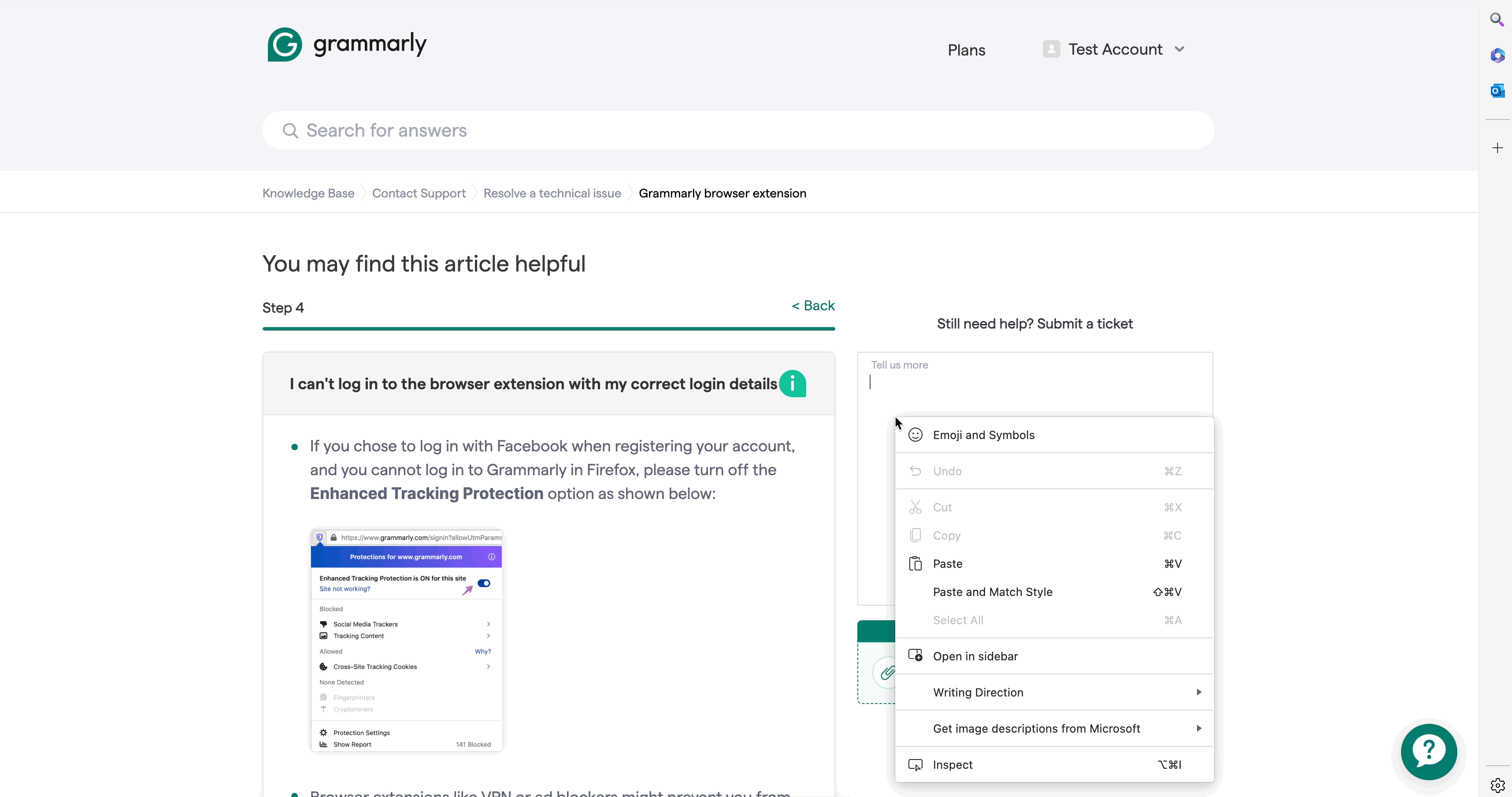
Task: Click the paperclip attachment icon
Action: [x=886, y=673]
